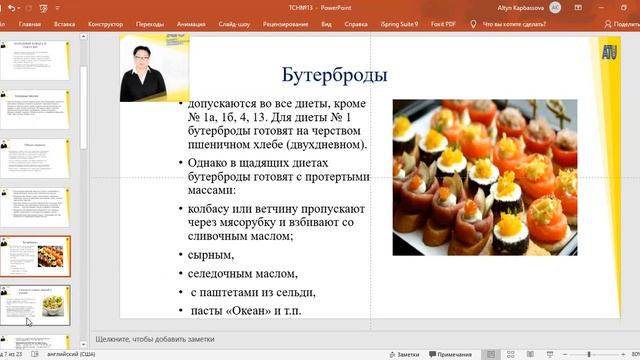This screenshot has width=640, height=360.
Task: Open Altyn Kapbassova account name
Action: click(520, 8)
